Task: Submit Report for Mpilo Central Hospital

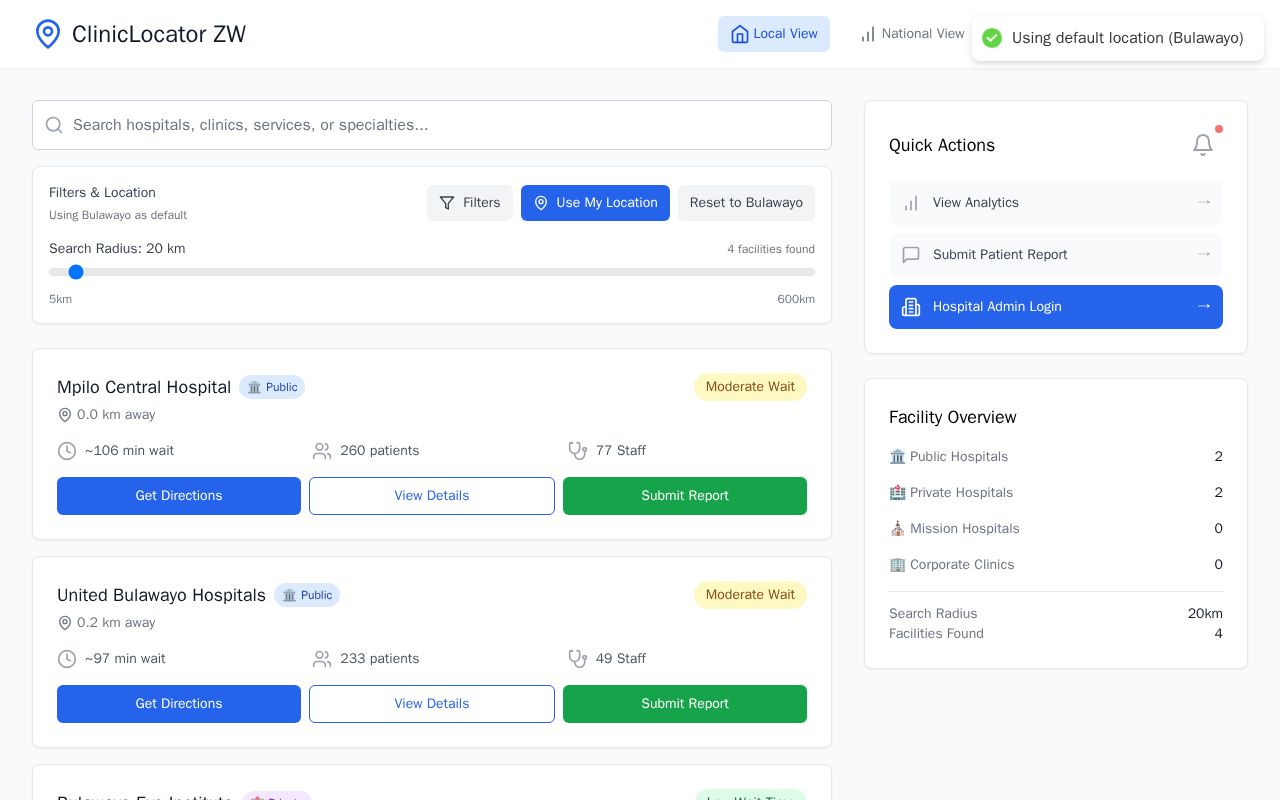Action: (x=685, y=496)
